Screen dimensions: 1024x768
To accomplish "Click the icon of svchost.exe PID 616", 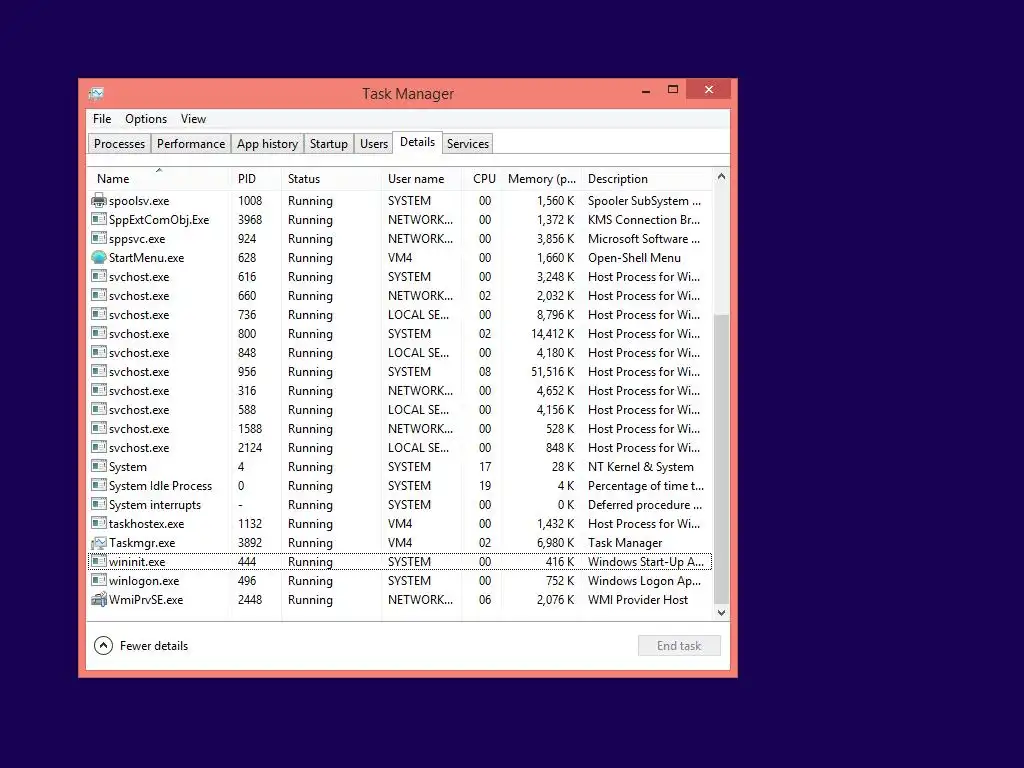I will point(99,276).
